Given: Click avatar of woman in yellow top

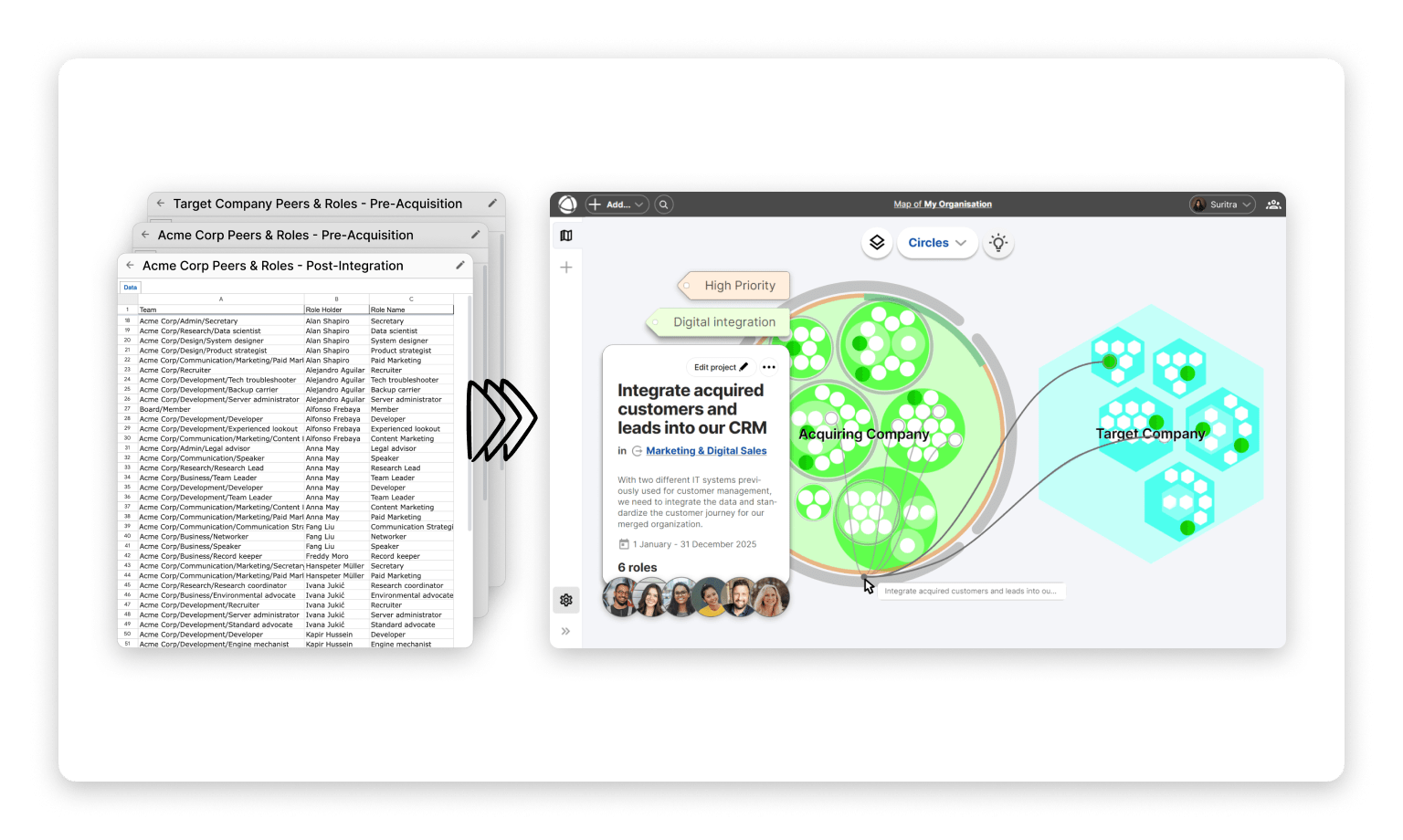Looking at the screenshot, I should [711, 598].
